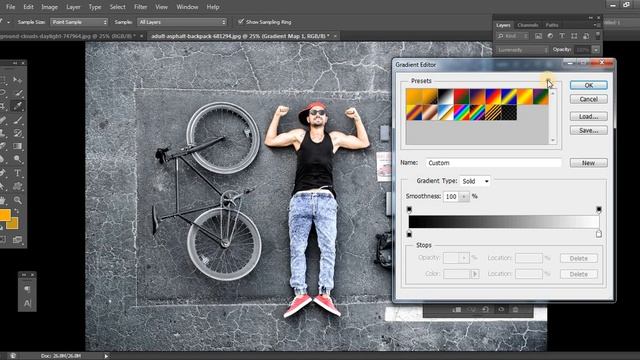
Task: Select the right opacity stop above gradient bar
Action: click(599, 210)
